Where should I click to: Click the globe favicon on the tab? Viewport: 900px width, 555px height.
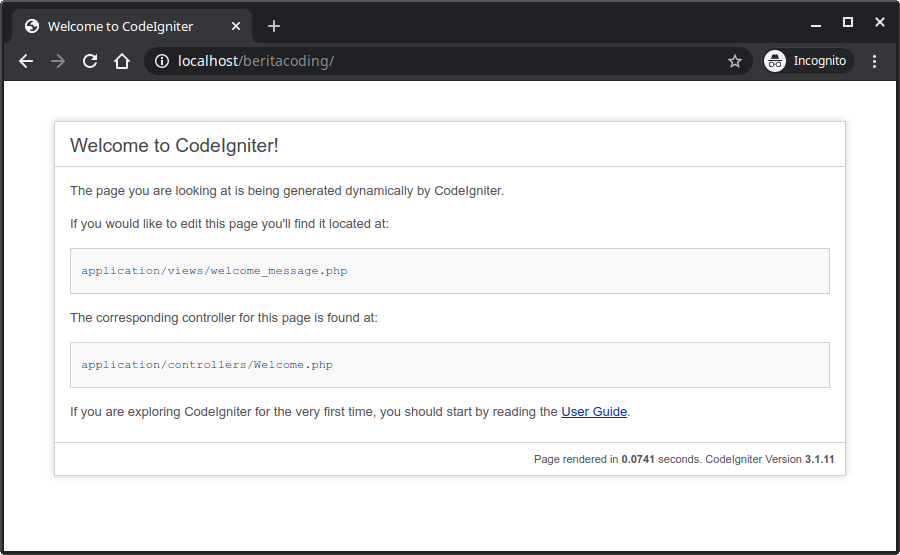click(x=32, y=26)
